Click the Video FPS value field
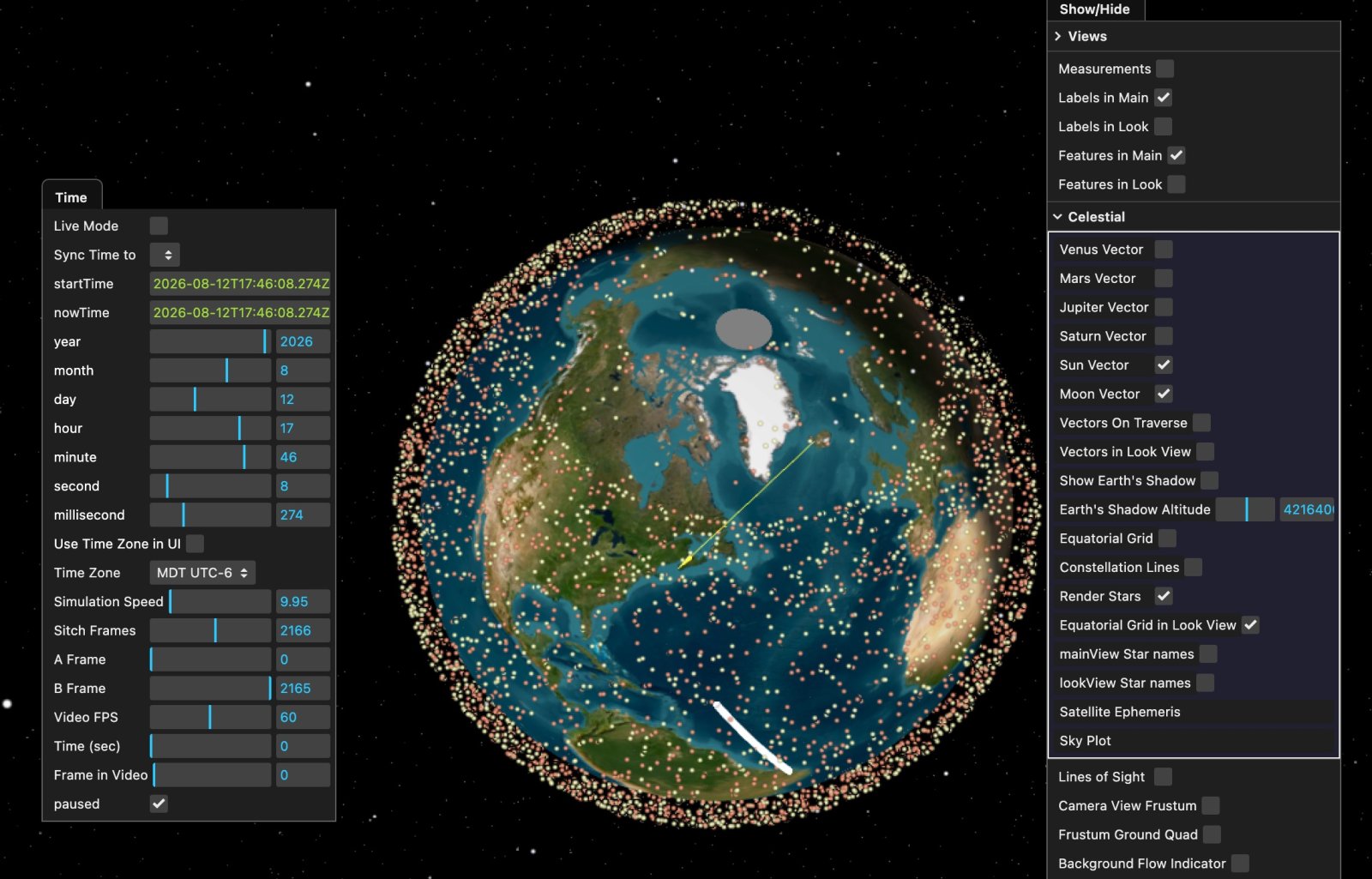 coord(303,718)
